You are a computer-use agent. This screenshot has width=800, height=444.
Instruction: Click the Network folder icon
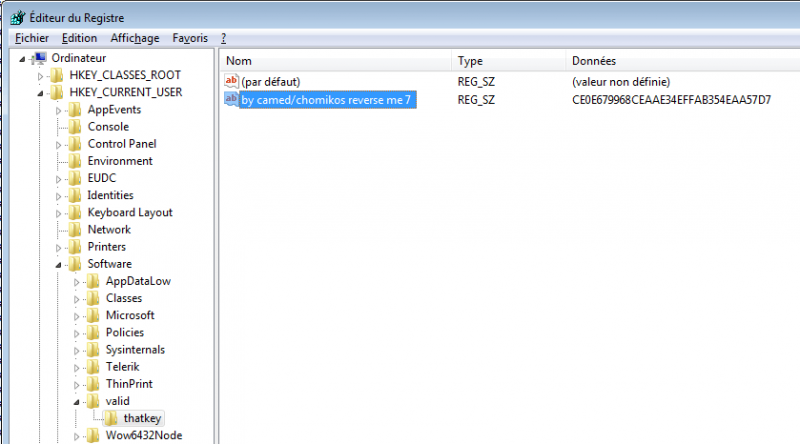pyautogui.click(x=75, y=230)
